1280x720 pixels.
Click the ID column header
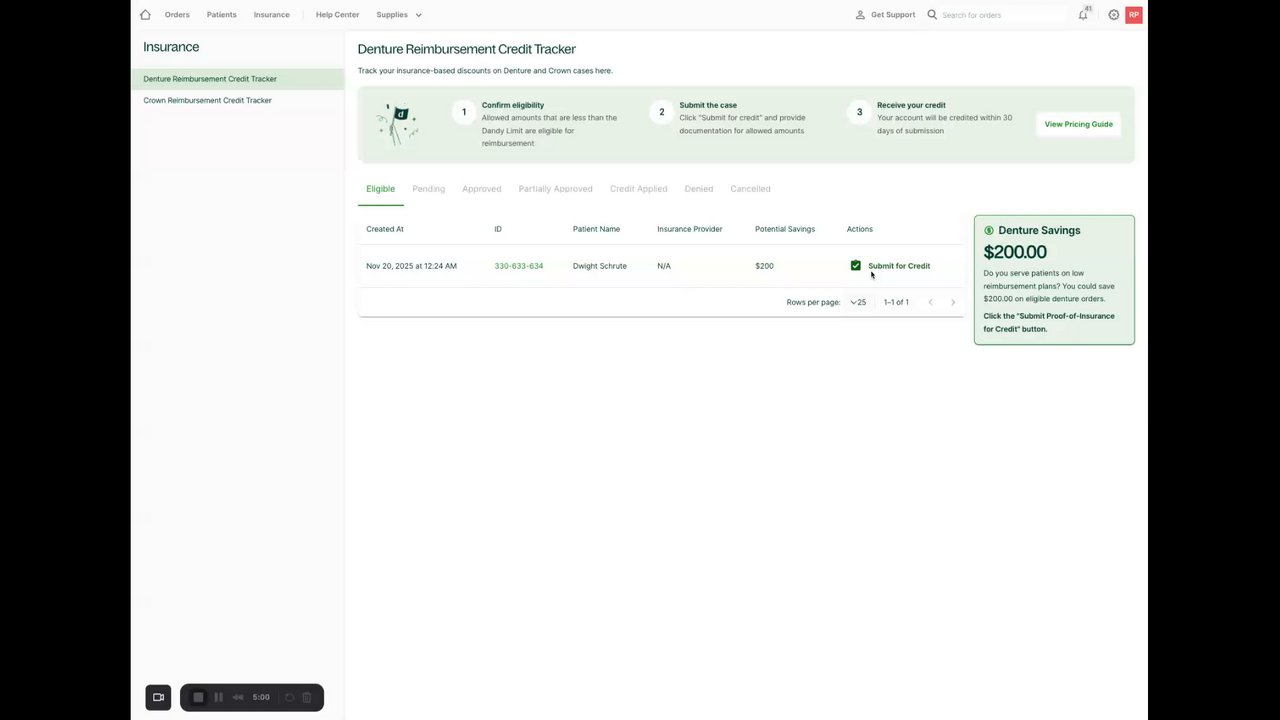[498, 229]
